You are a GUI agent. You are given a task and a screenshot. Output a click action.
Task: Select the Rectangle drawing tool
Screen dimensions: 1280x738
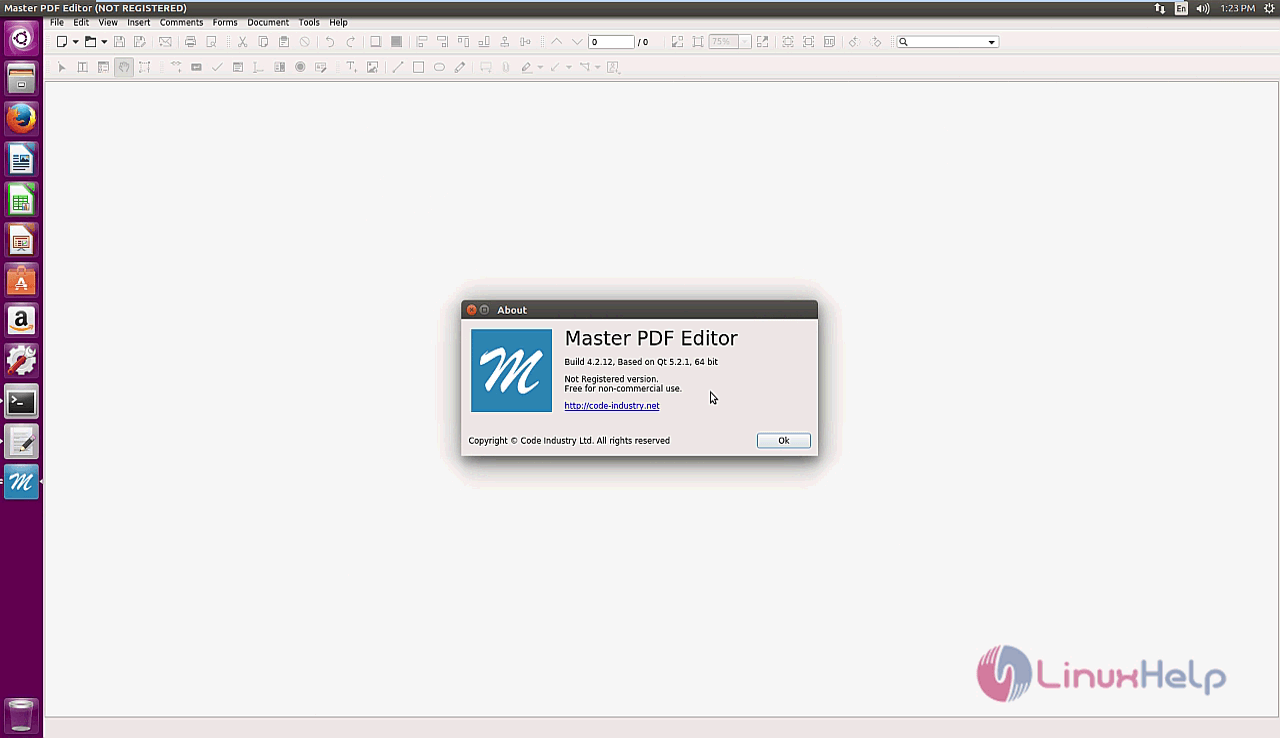tap(418, 67)
